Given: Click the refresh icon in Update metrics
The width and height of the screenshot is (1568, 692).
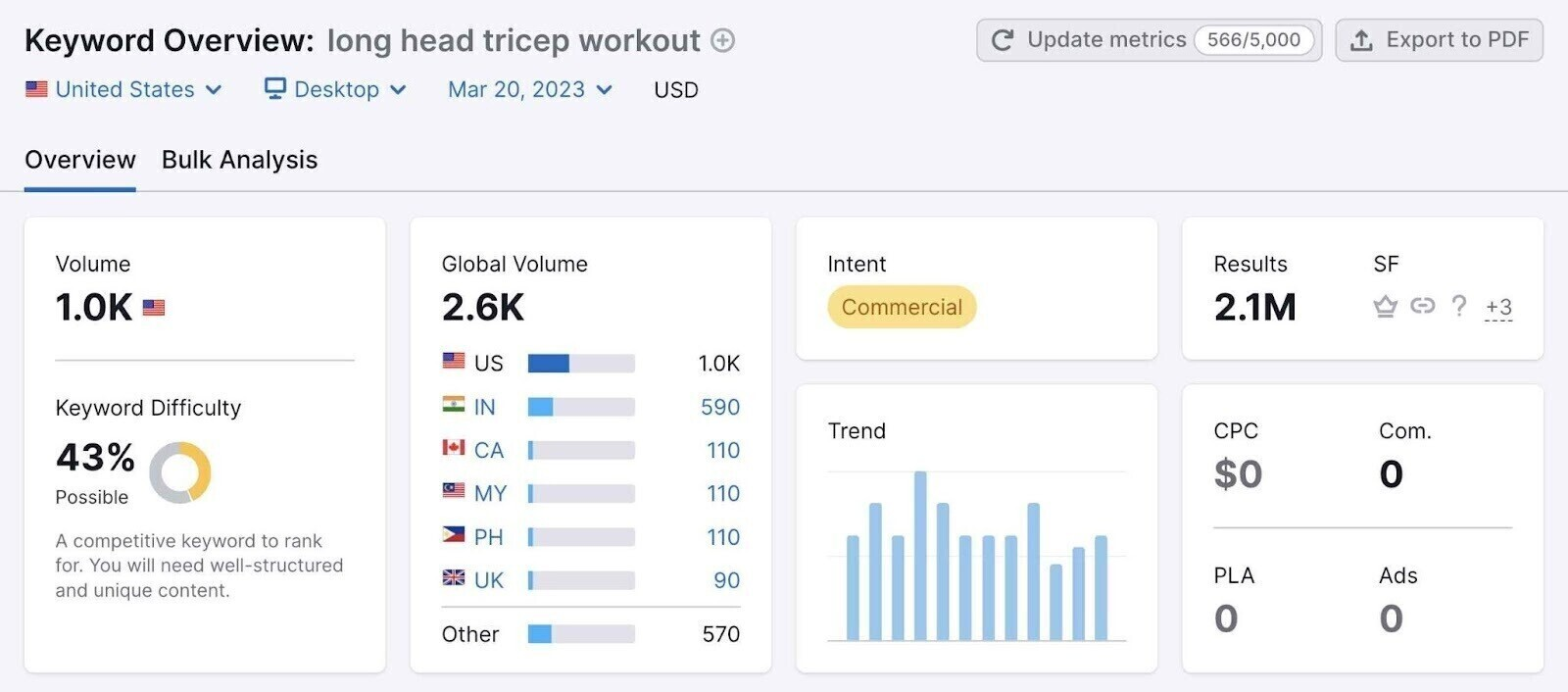Looking at the screenshot, I should tap(1002, 40).
